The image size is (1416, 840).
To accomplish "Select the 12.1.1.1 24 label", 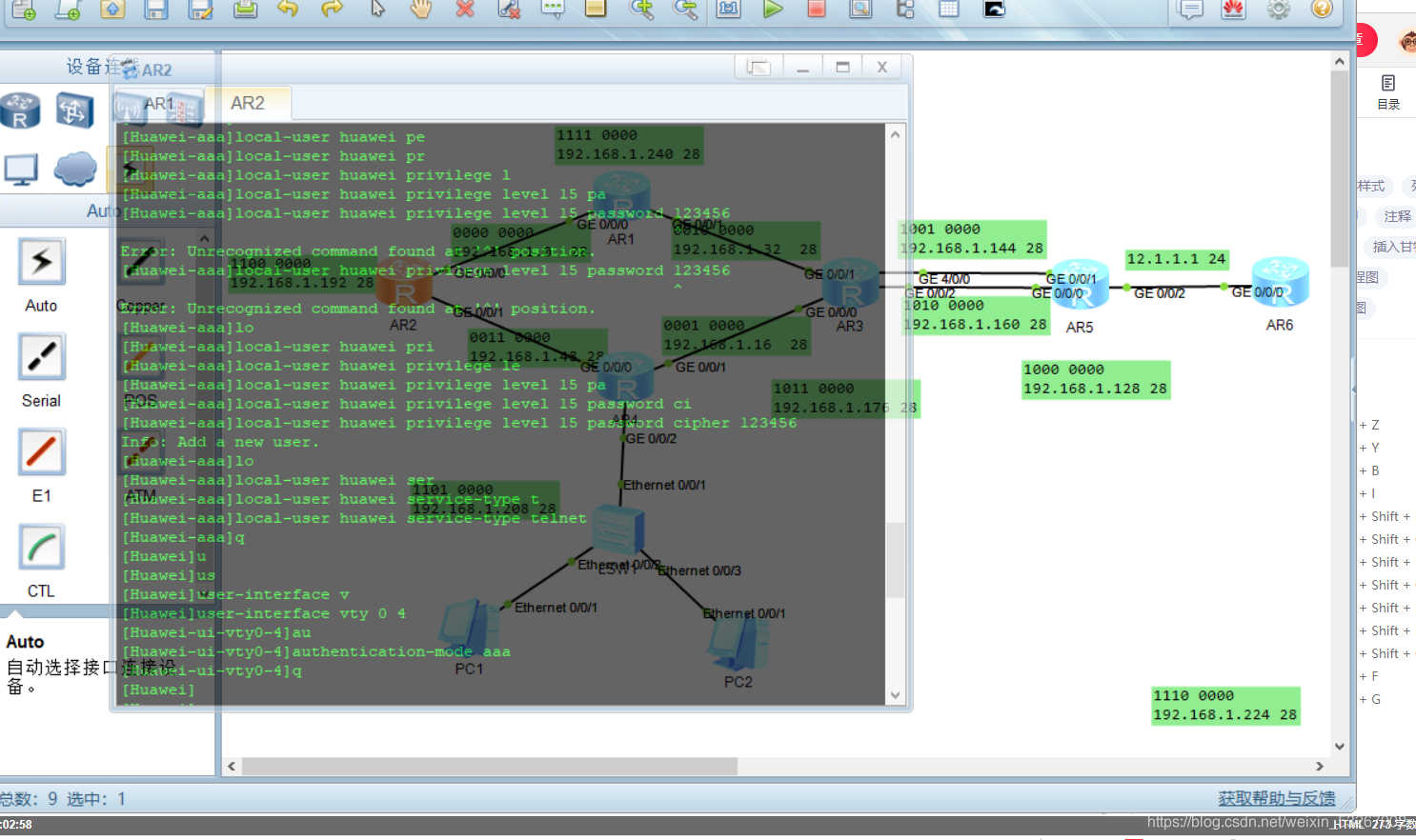I will (1177, 259).
